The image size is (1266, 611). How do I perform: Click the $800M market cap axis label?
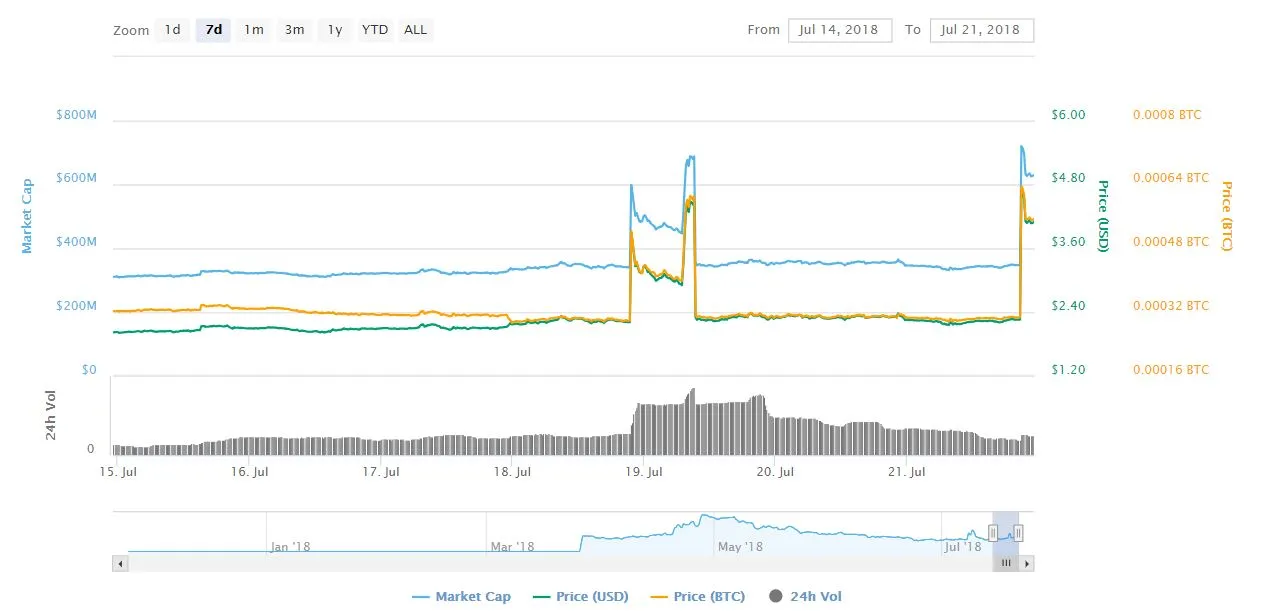tap(76, 115)
